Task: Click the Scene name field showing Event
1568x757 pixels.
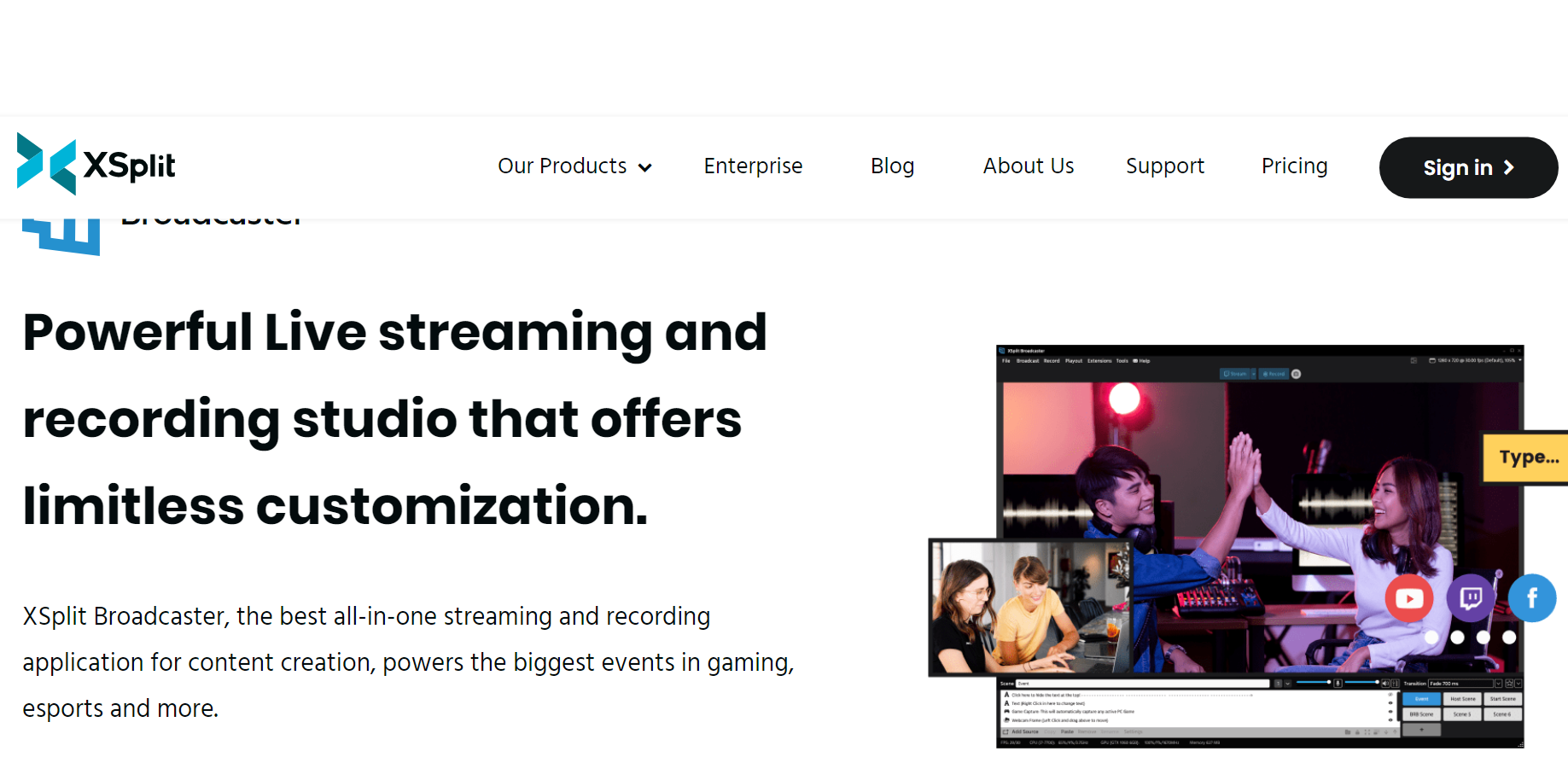Action: pyautogui.click(x=1142, y=684)
